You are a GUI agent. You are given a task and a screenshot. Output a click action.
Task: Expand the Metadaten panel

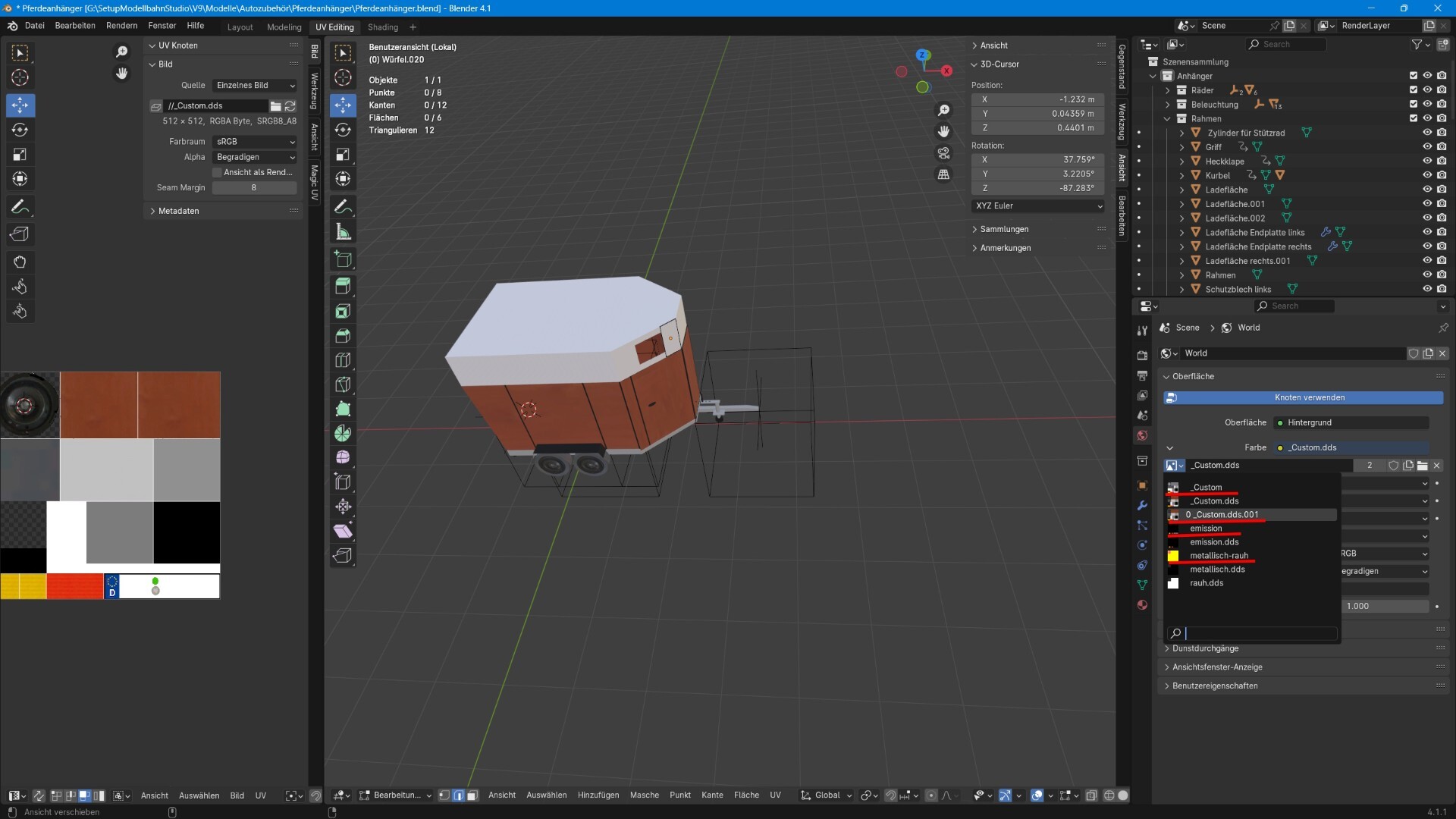coord(179,211)
